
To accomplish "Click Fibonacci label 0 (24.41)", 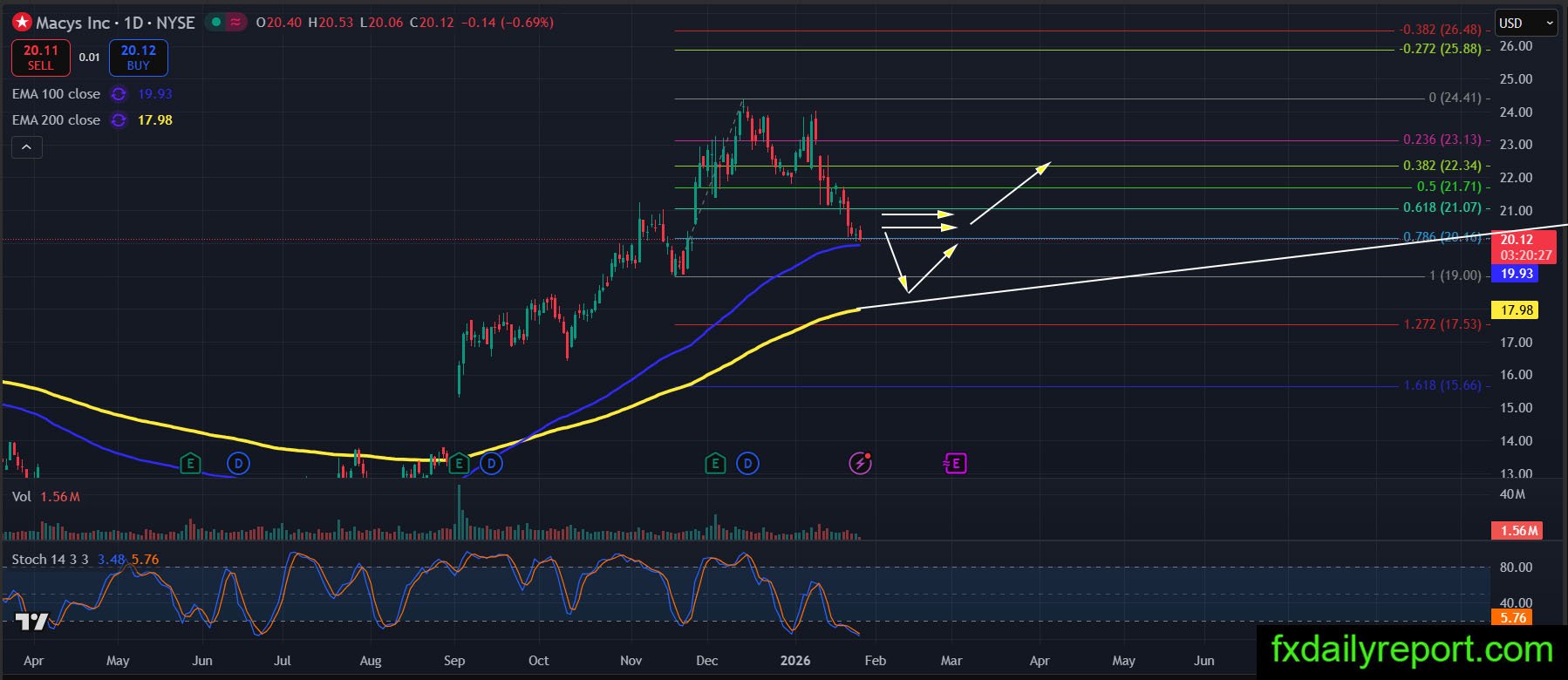I will 1455,98.
